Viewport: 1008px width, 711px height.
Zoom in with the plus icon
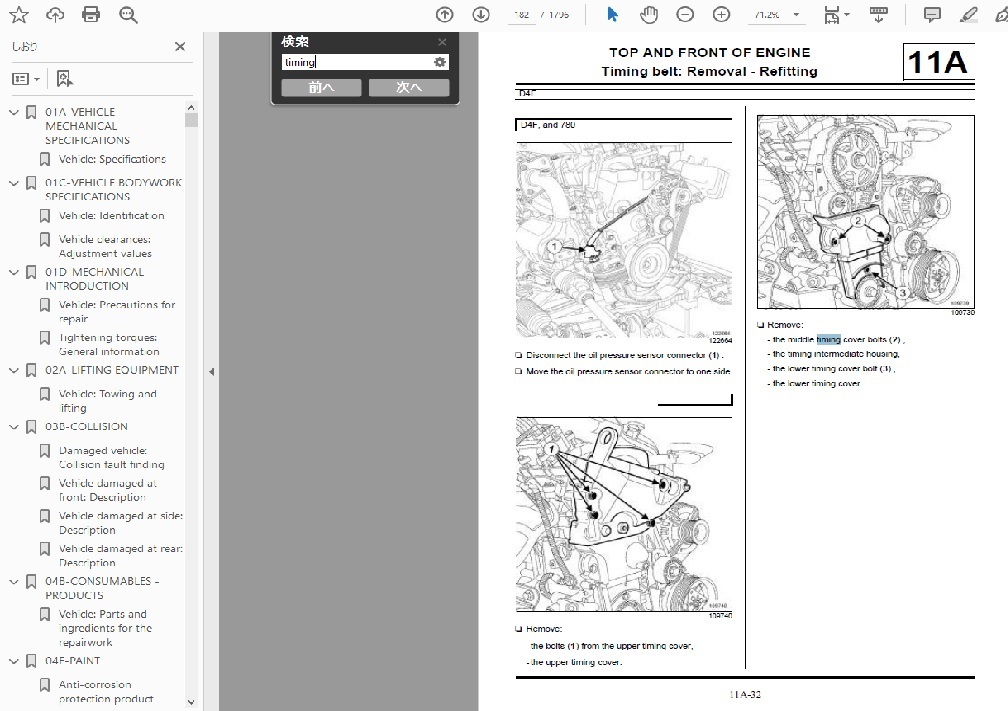pyautogui.click(x=721, y=14)
